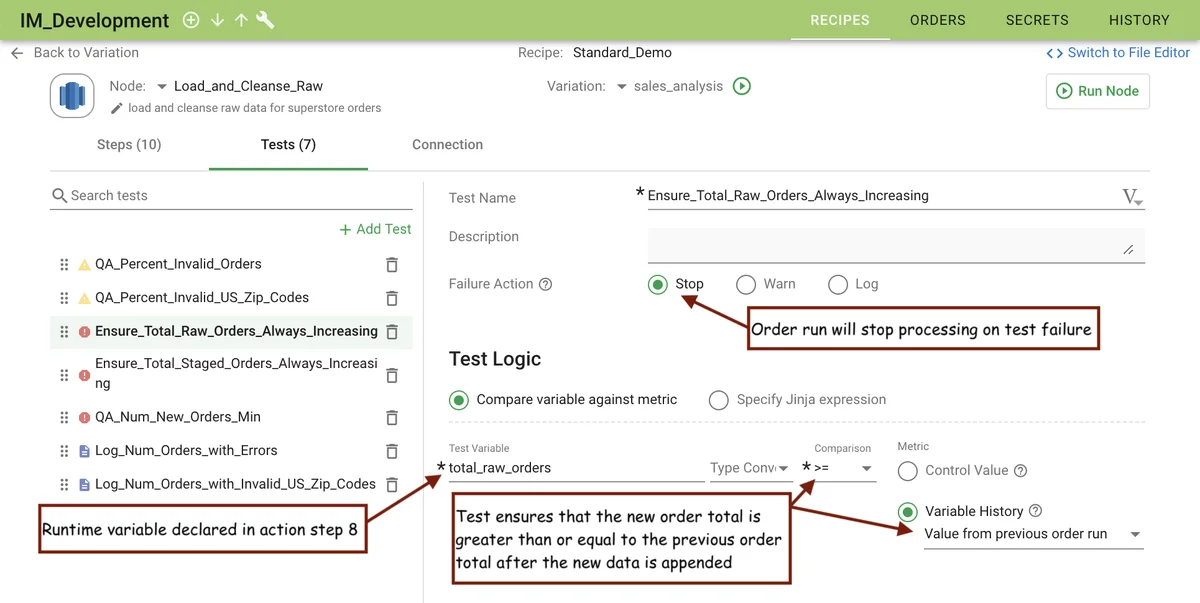1200x603 pixels.
Task: Click the wrench icon in header
Action: click(x=266, y=20)
